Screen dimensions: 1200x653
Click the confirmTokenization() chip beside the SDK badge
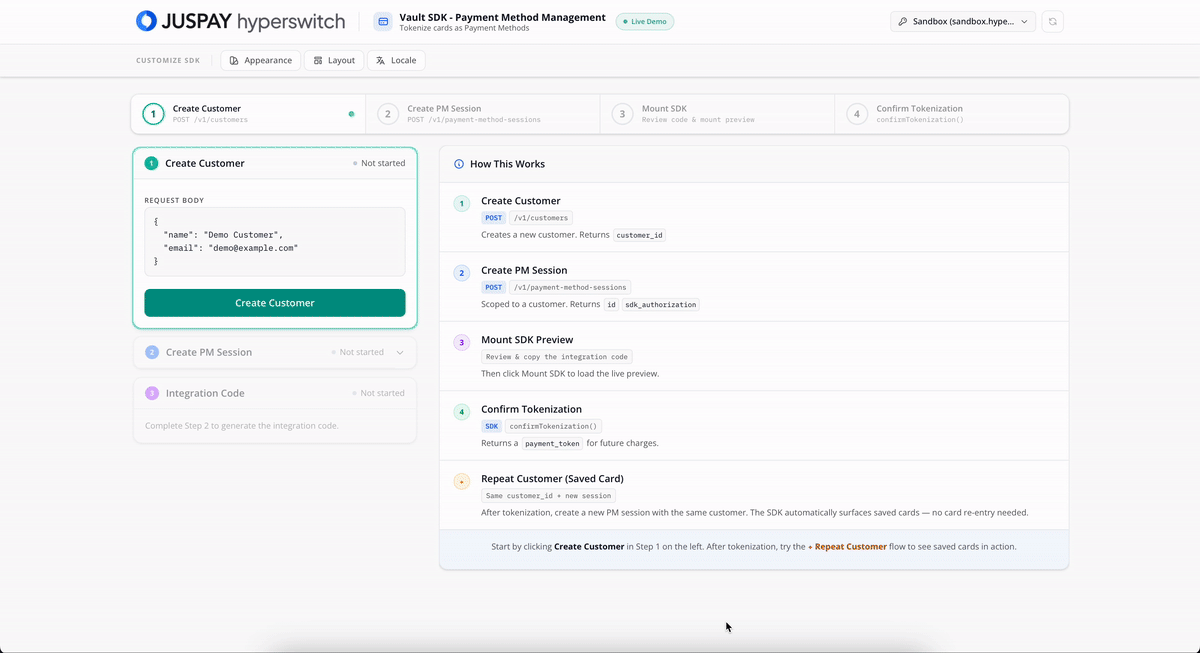(x=552, y=426)
